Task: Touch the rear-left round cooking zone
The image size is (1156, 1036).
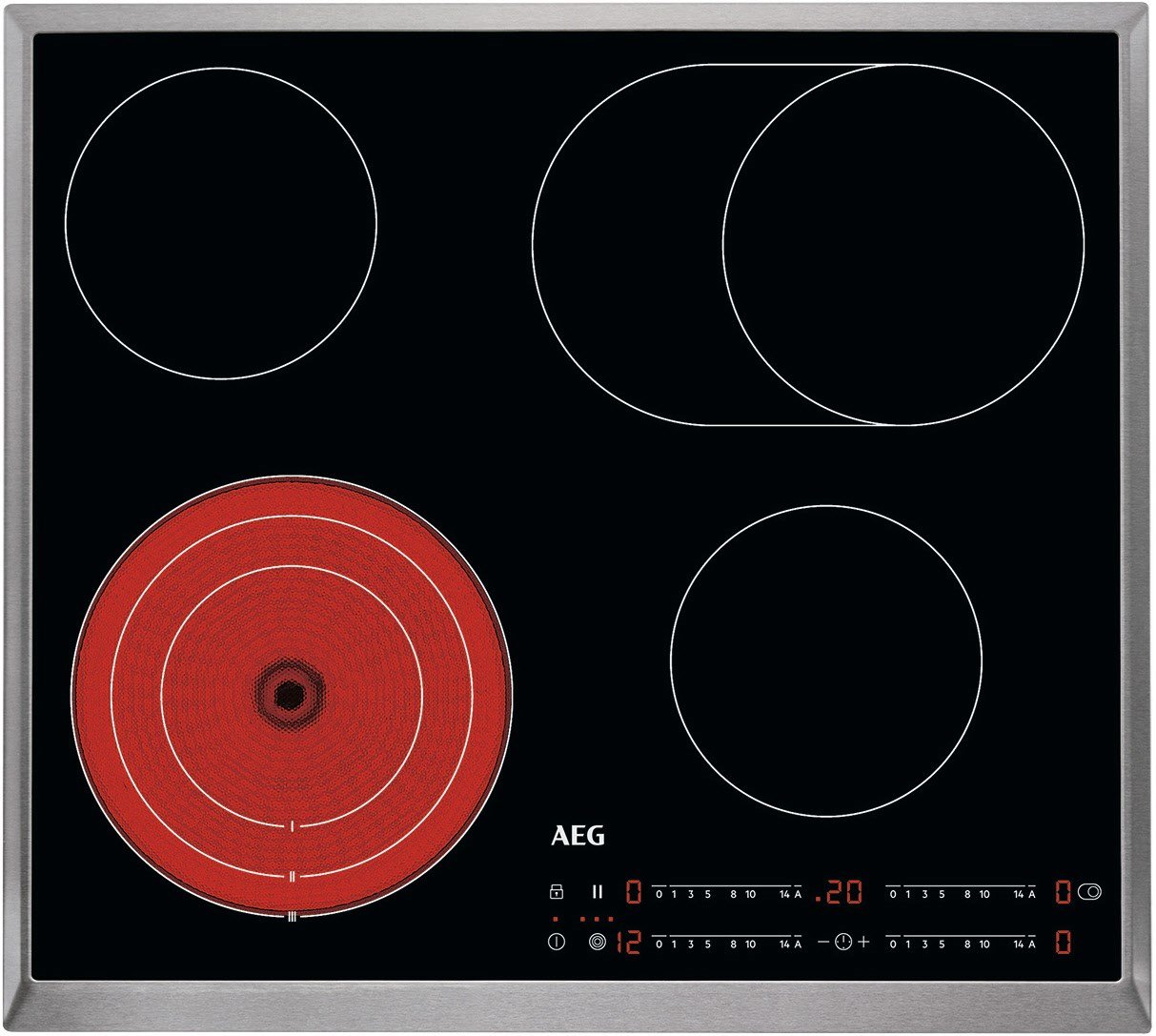Action: 221,223
